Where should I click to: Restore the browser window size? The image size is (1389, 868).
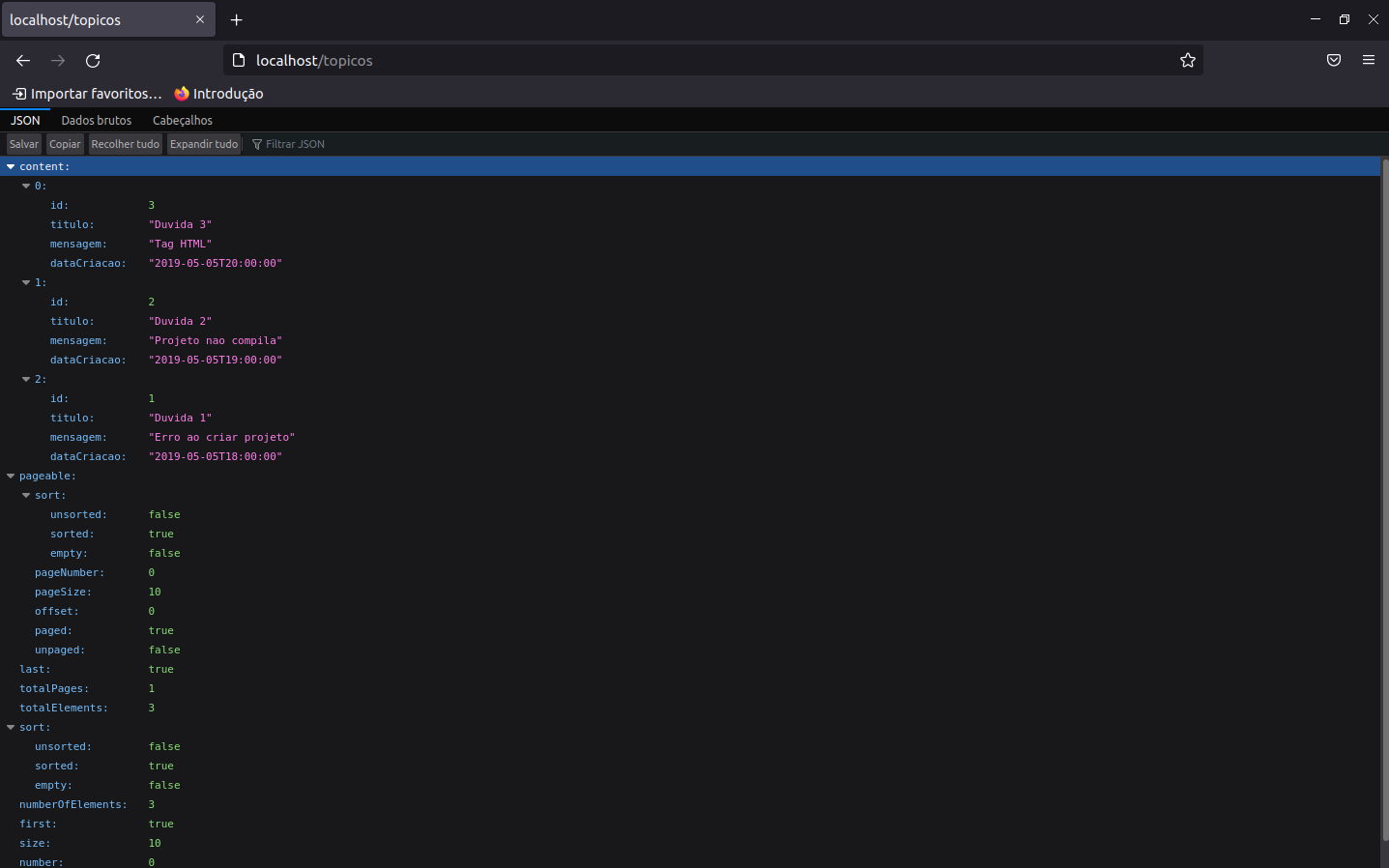point(1344,19)
